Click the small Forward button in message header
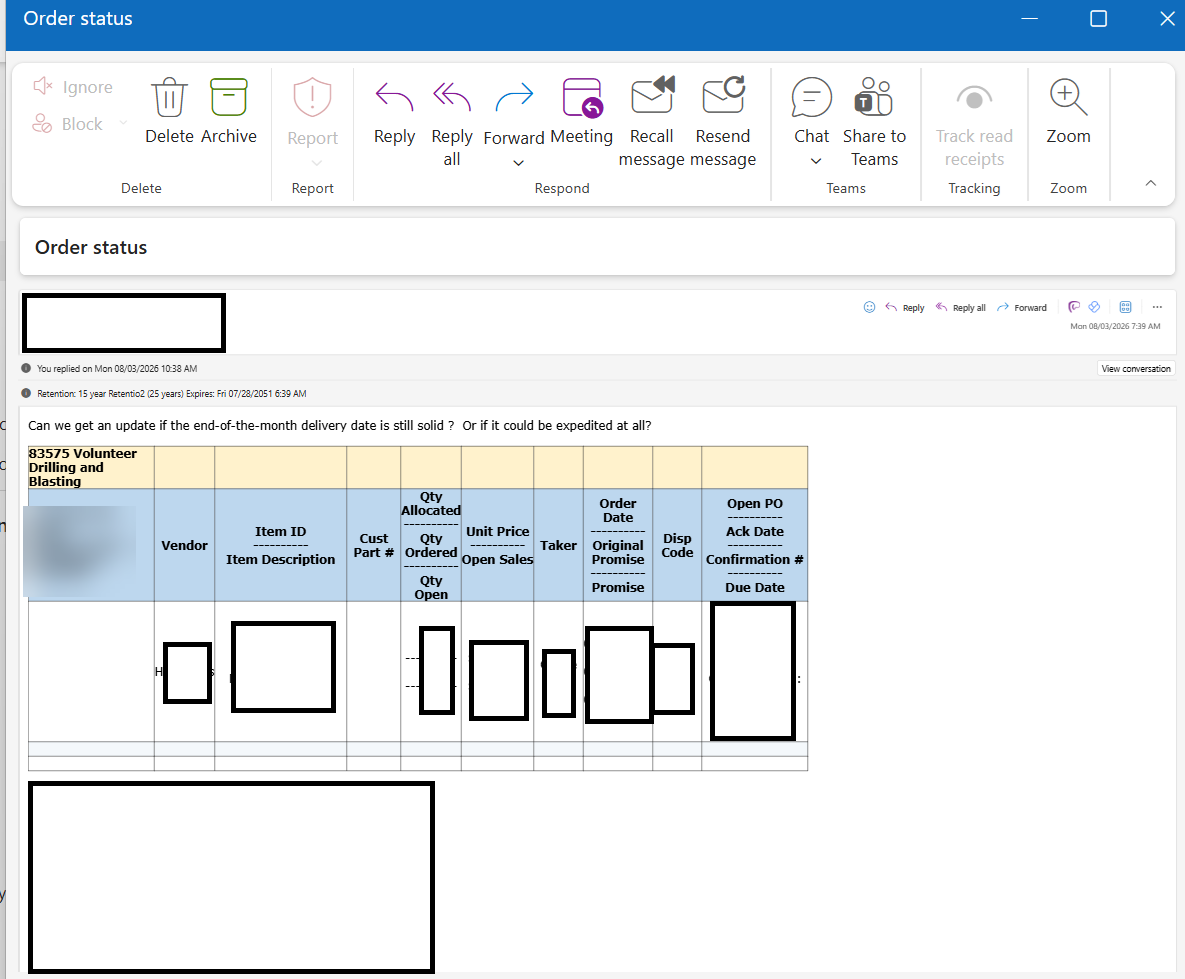This screenshot has width=1185, height=979. (1022, 308)
